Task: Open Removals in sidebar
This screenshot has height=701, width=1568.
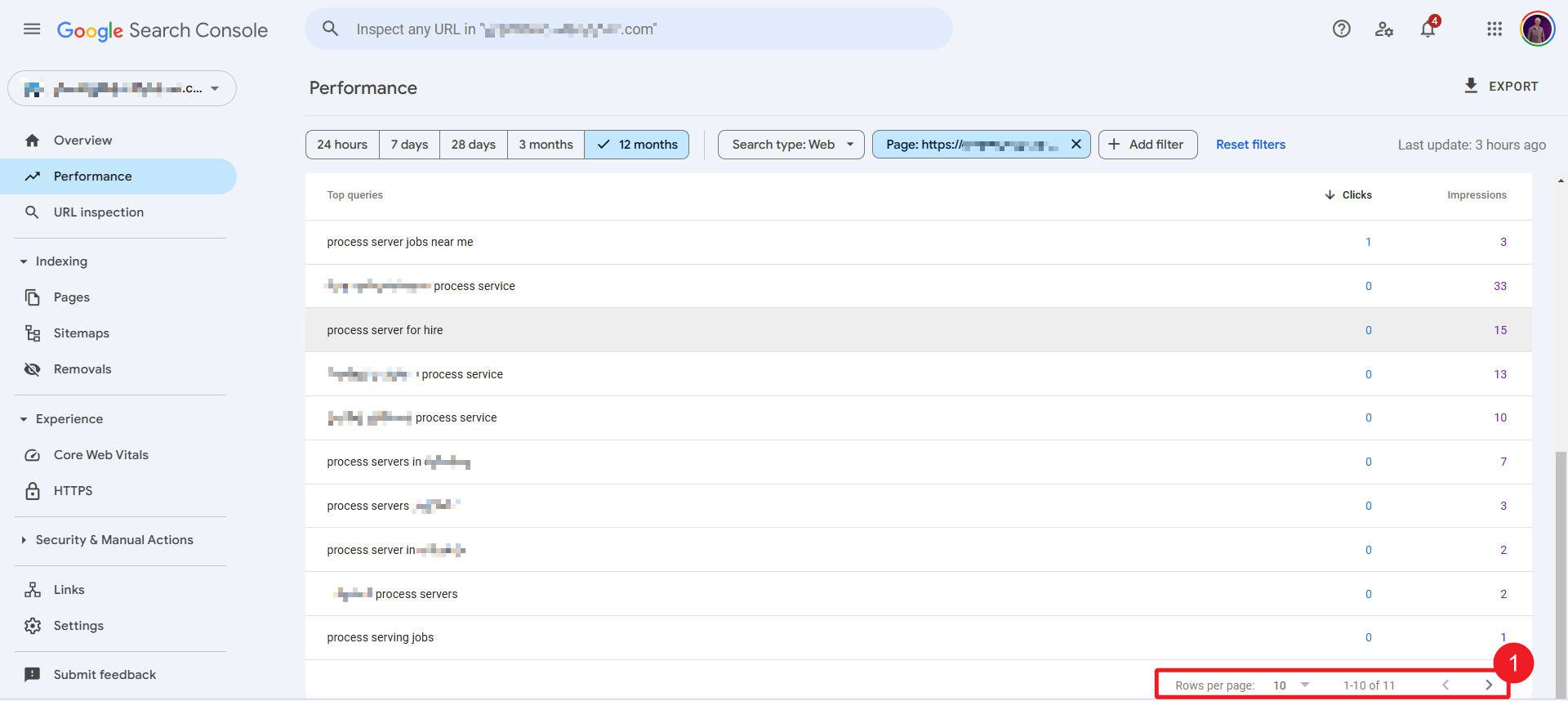Action: [x=118, y=369]
